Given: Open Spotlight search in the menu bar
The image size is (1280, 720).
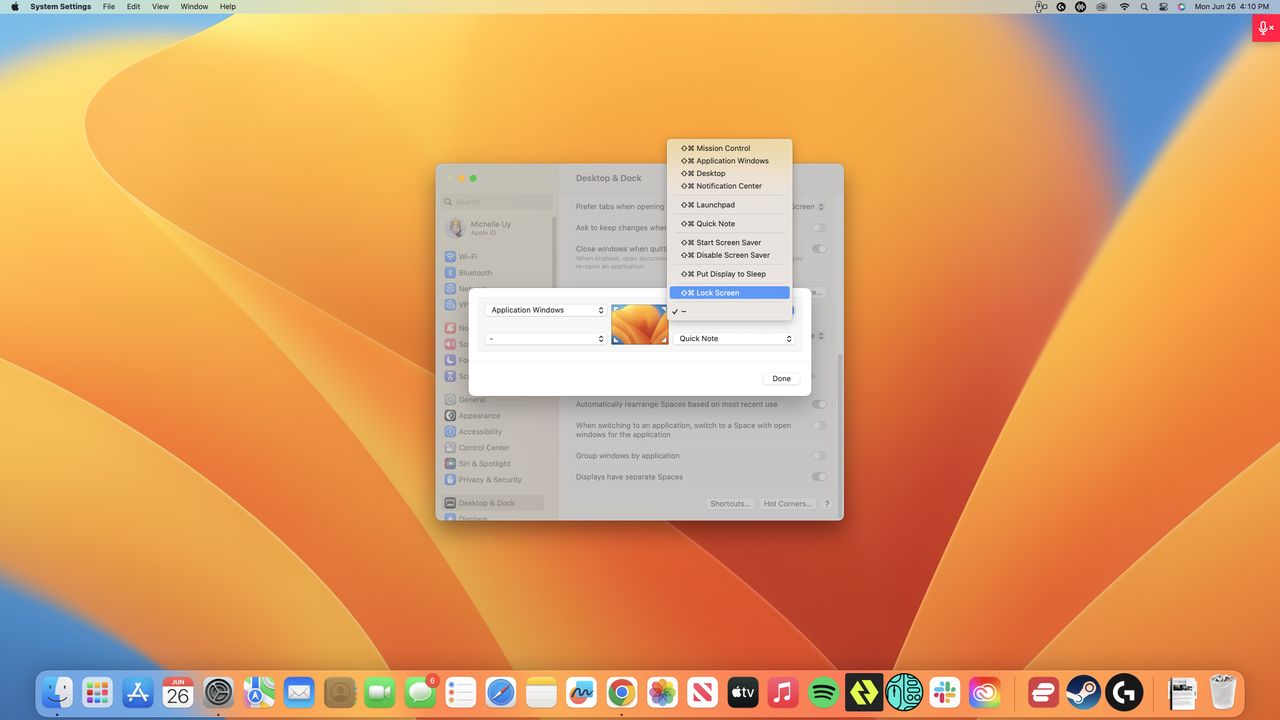Looking at the screenshot, I should tap(1144, 7).
